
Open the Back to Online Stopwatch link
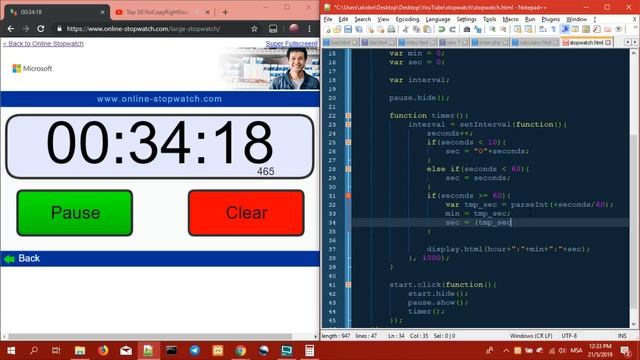pyautogui.click(x=43, y=44)
